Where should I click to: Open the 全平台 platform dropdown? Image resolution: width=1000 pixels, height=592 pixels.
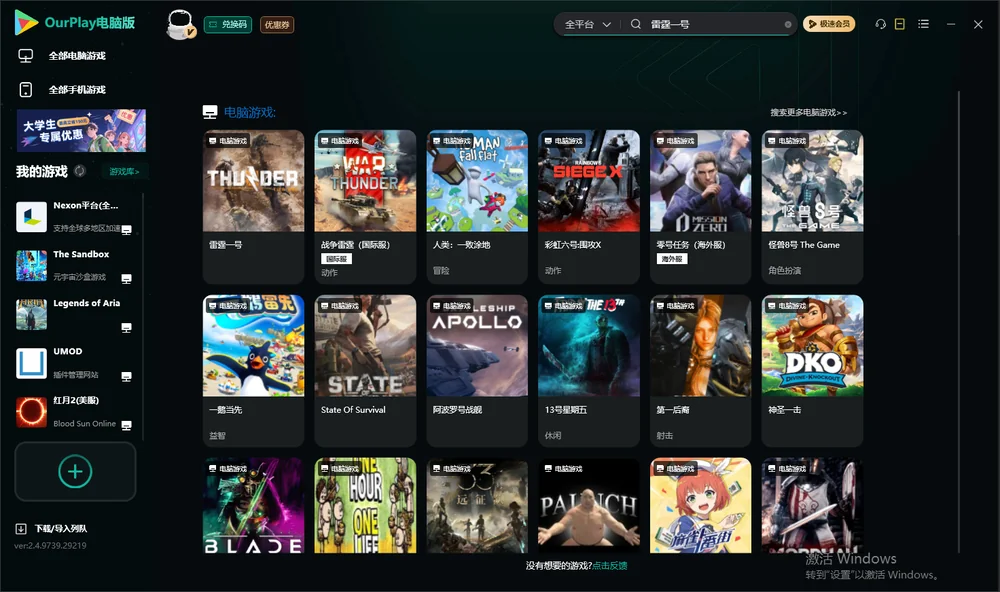point(587,24)
